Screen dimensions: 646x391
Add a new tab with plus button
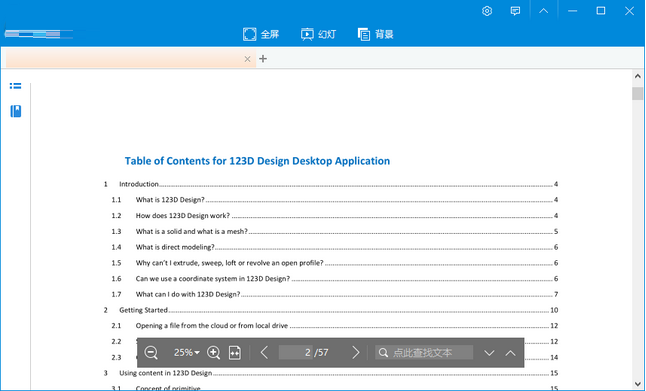[x=263, y=59]
